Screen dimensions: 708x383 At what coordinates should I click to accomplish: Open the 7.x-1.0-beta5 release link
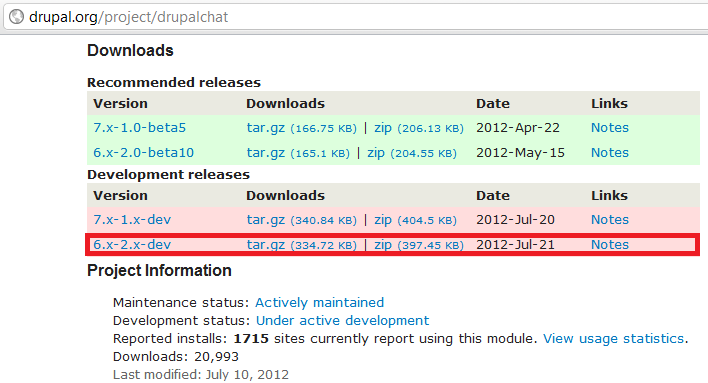(x=140, y=128)
